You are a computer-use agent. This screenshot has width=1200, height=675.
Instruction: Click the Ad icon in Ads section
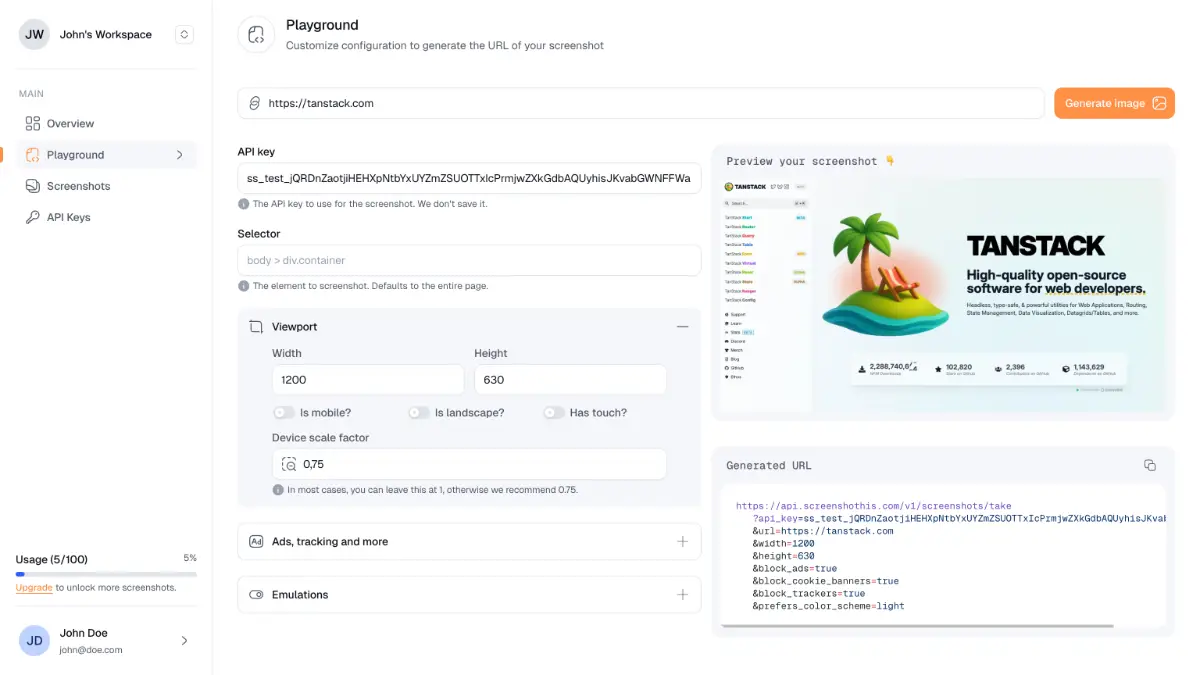256,542
